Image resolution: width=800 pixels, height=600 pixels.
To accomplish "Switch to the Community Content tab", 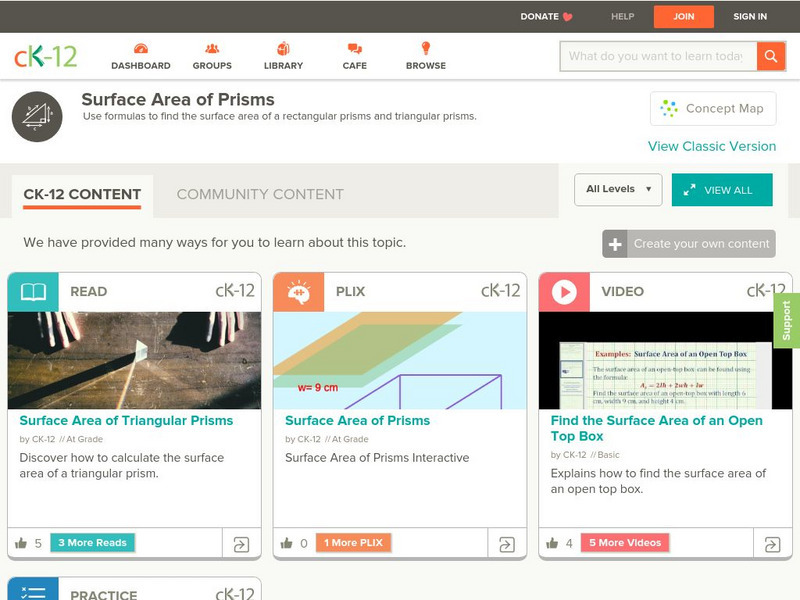I will (260, 194).
